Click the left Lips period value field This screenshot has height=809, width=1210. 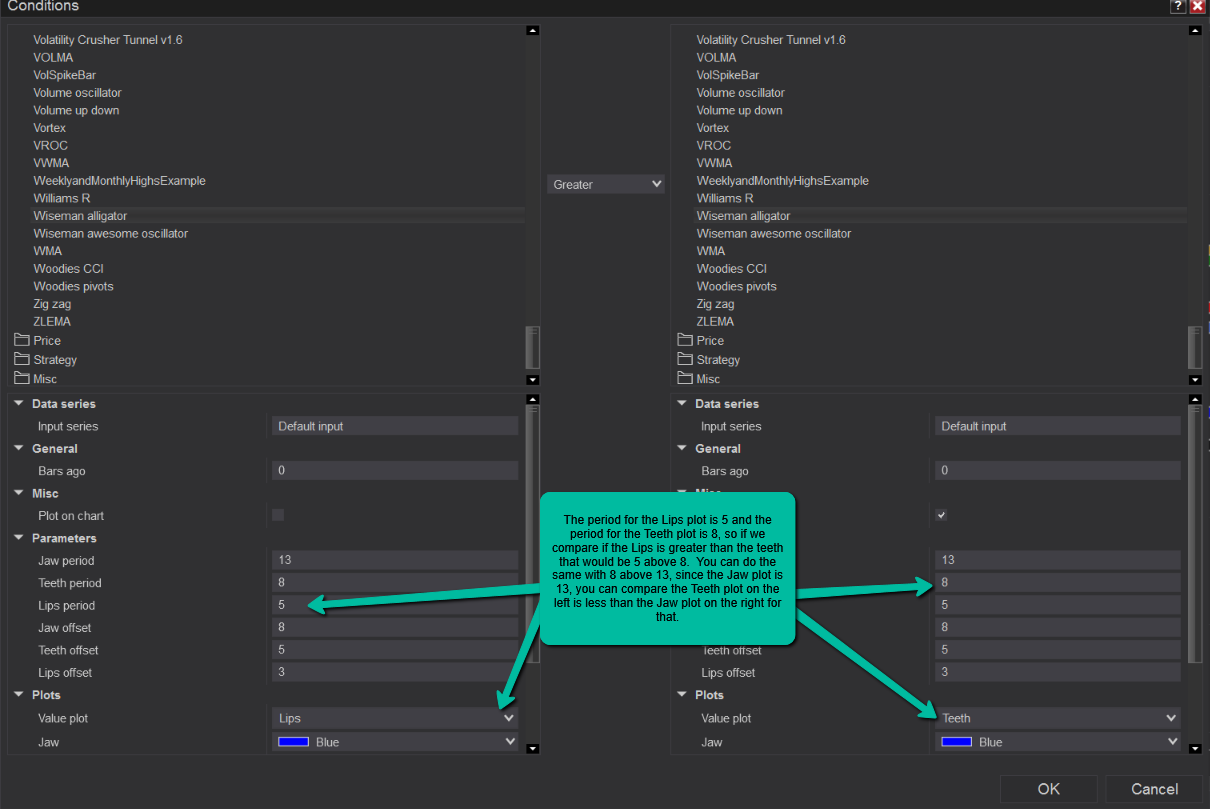[395, 605]
